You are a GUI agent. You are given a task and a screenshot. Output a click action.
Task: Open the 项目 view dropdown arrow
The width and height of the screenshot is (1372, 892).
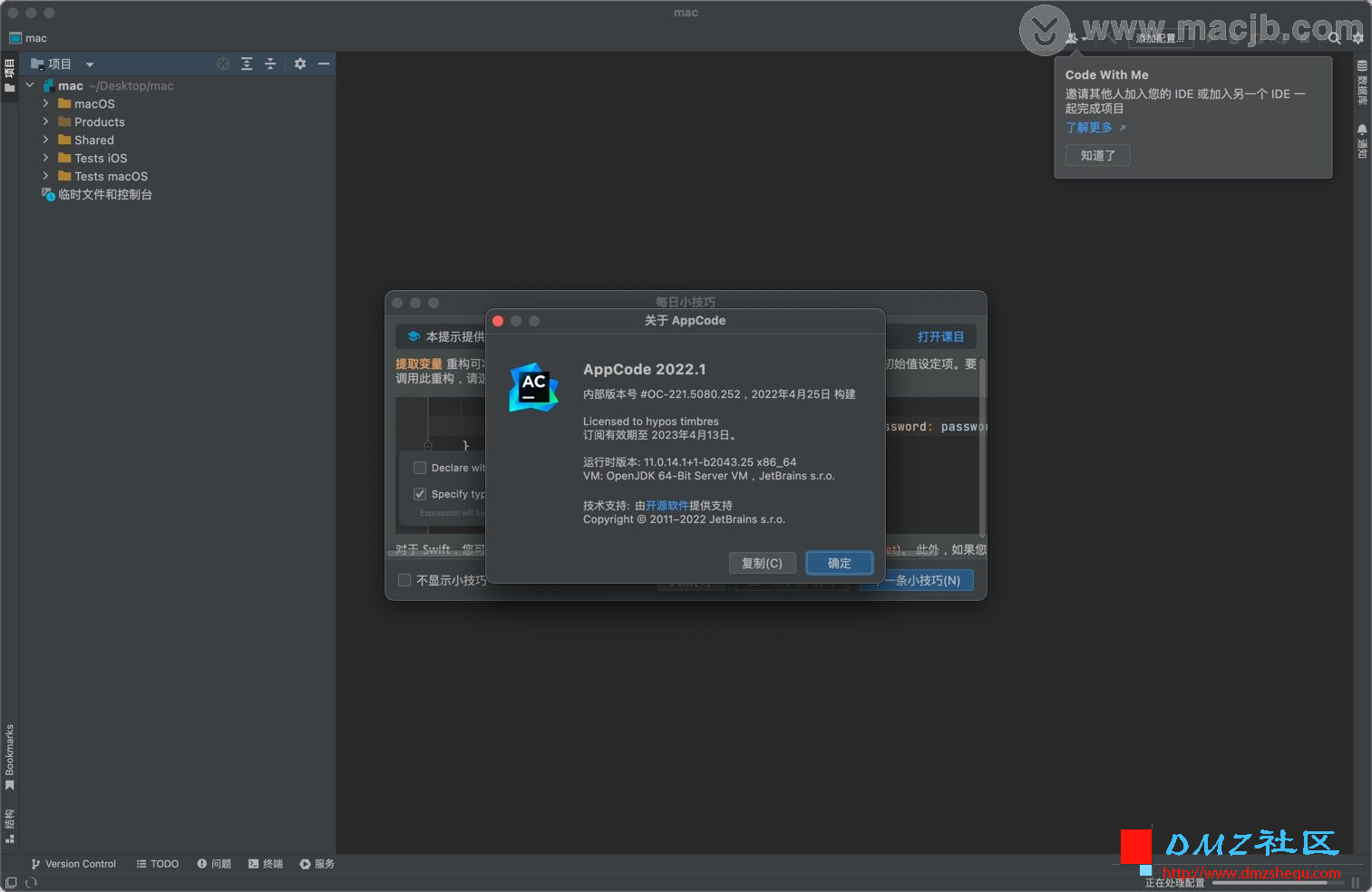coord(90,64)
